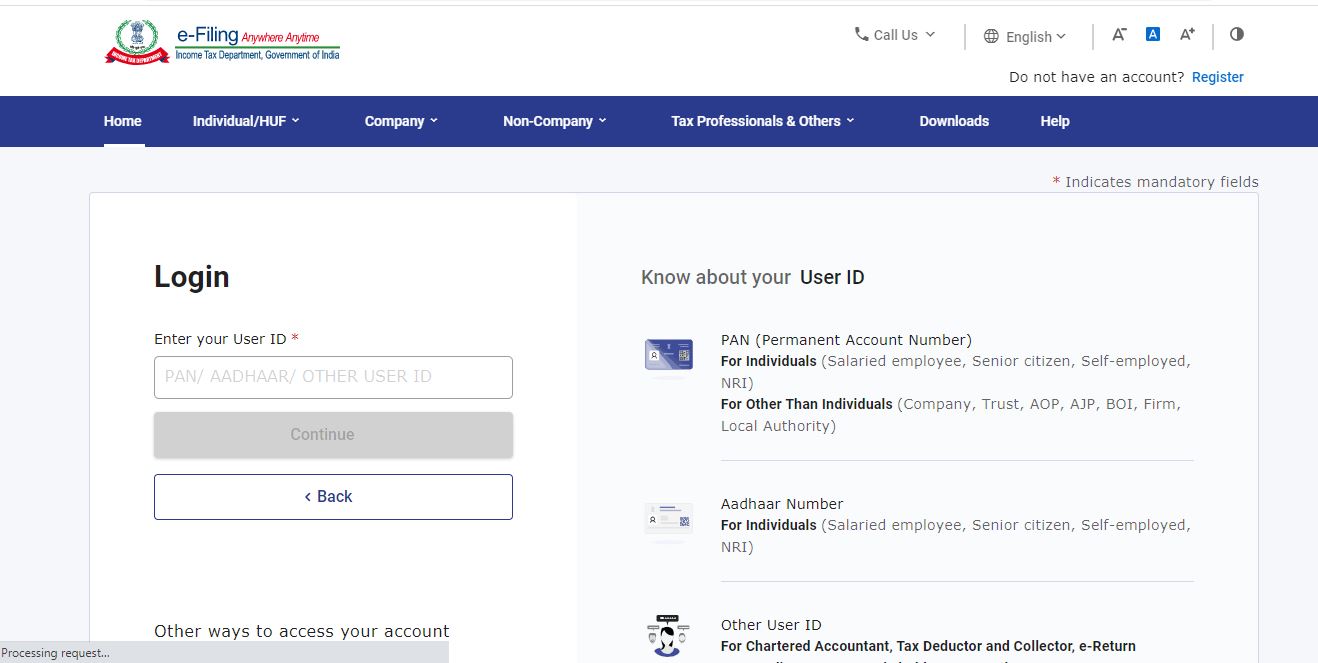Image resolution: width=1318 pixels, height=663 pixels.
Task: Select the default font size icon
Action: pos(1152,33)
